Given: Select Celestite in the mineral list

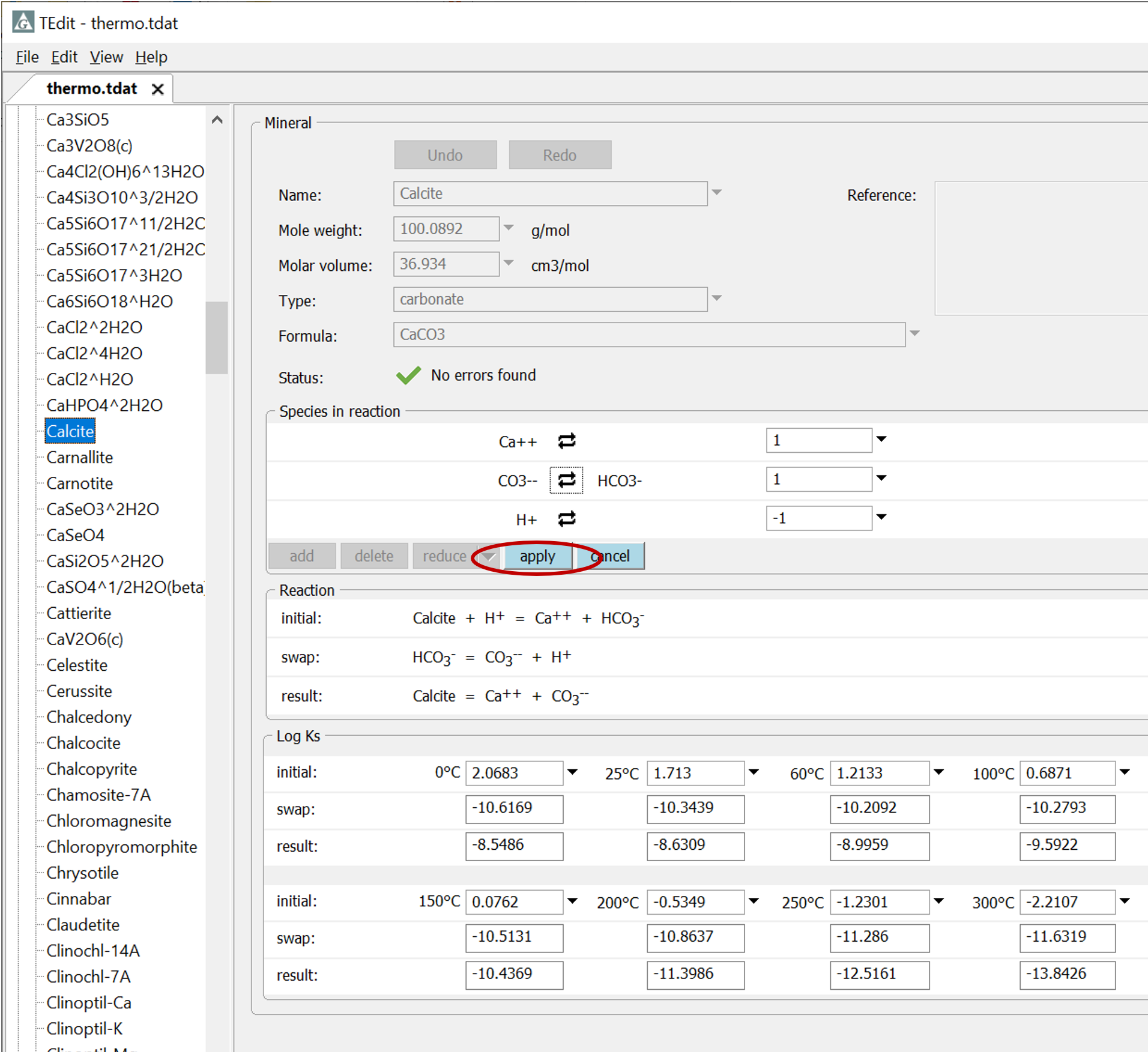Looking at the screenshot, I should click(77, 665).
